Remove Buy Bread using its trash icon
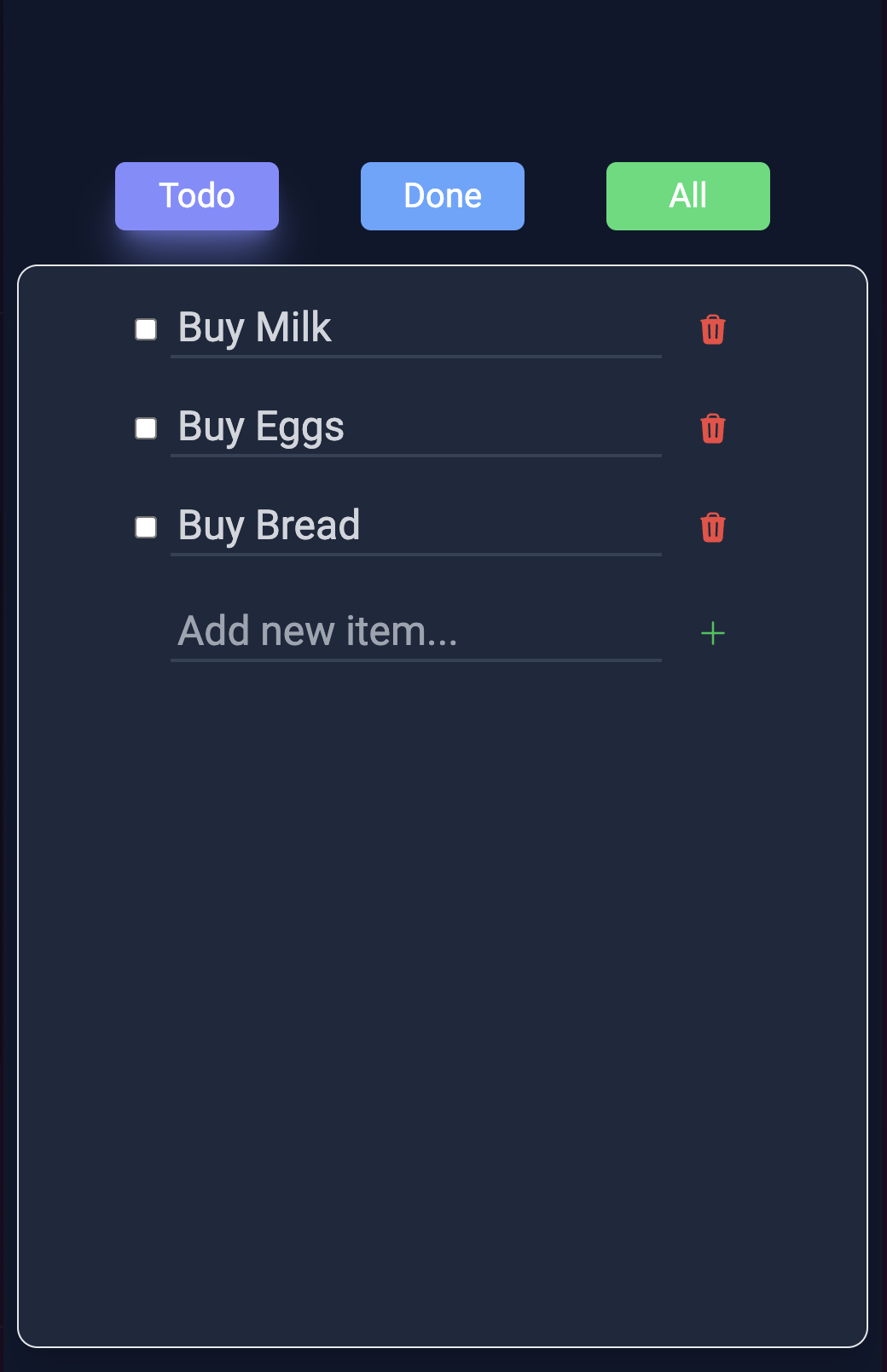 (712, 527)
